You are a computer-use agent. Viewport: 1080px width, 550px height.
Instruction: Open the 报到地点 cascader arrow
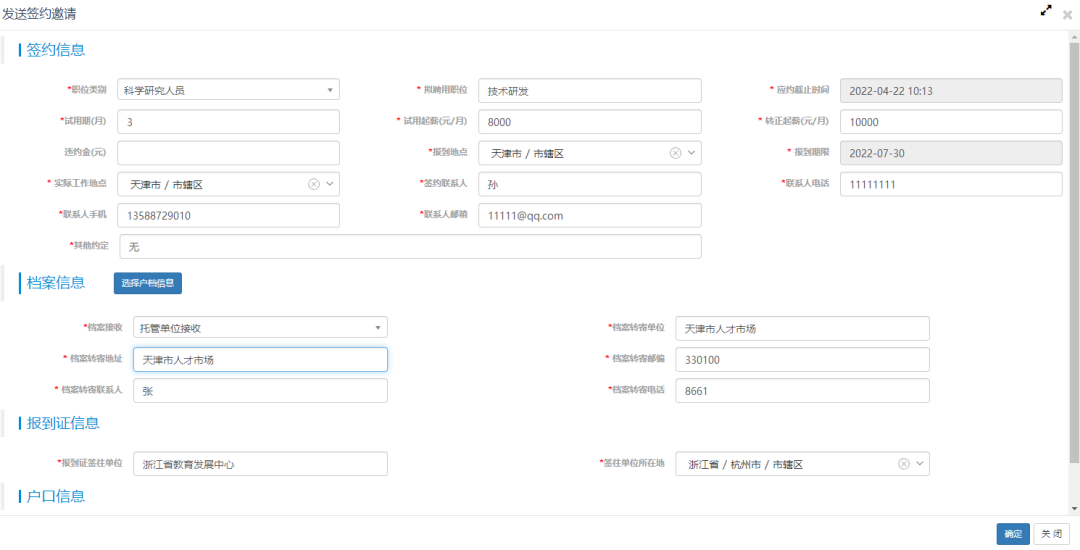coord(691,153)
